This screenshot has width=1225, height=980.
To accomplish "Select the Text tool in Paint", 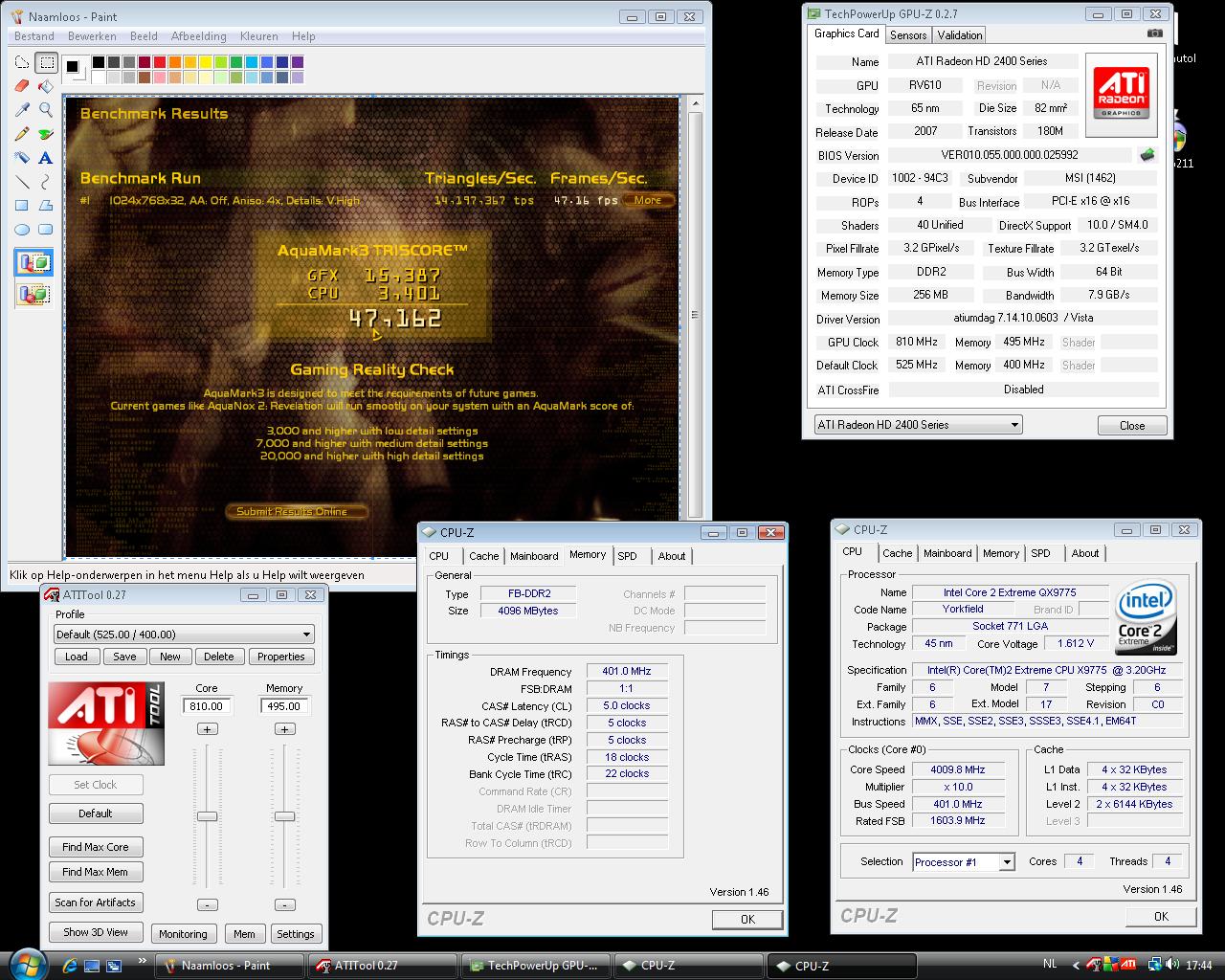I will tap(45, 158).
